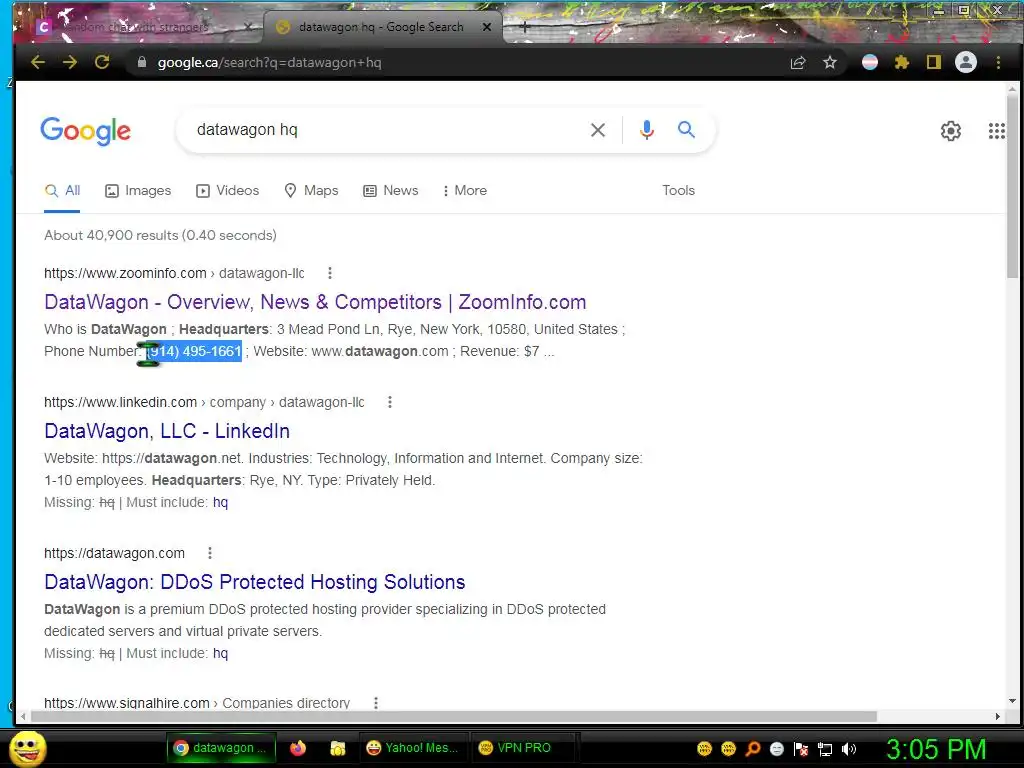Select the All results tab
Image resolution: width=1024 pixels, height=768 pixels.
[62, 191]
